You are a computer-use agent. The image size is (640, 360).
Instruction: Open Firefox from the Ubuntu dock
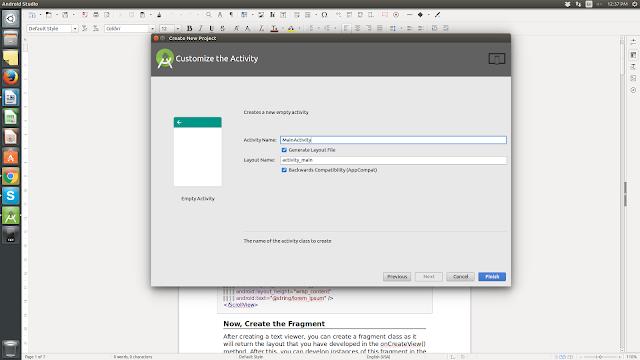11,78
